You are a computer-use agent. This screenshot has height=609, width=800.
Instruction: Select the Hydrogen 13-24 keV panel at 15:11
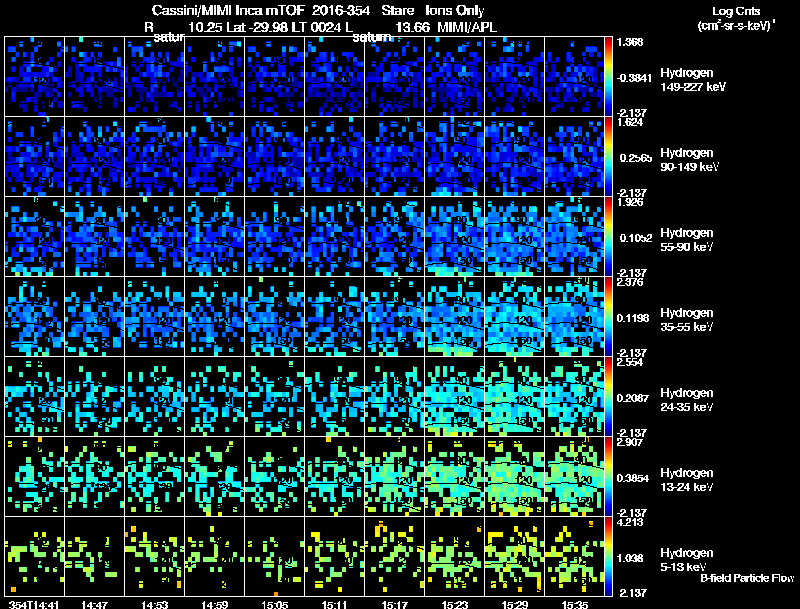click(x=335, y=477)
